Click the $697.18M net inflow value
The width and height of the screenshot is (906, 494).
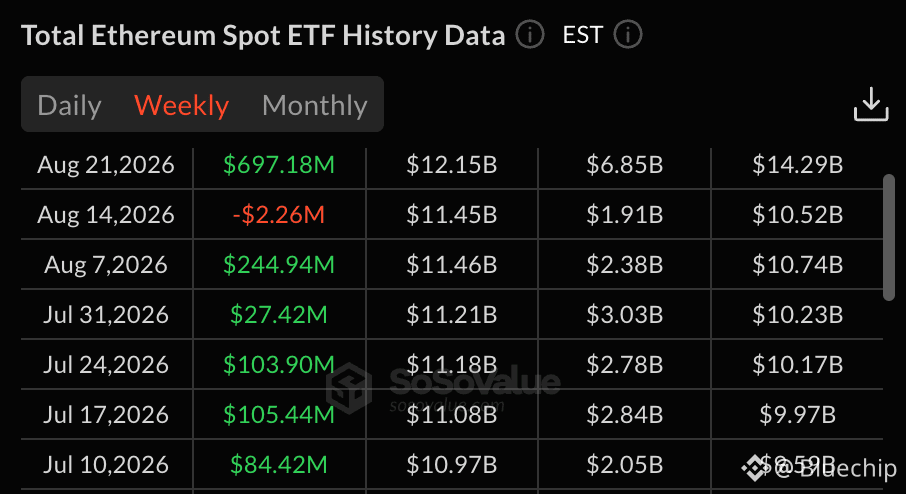[x=279, y=165]
